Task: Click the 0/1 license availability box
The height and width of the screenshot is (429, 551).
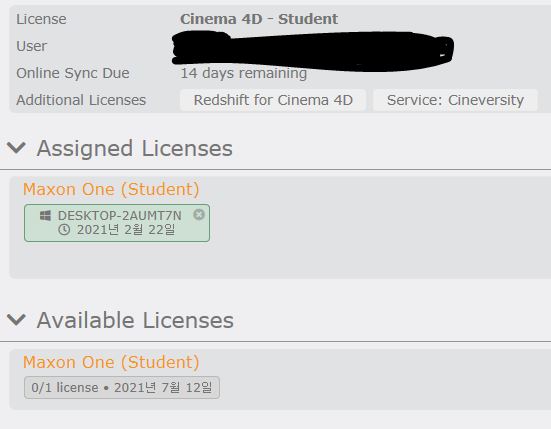Action: pyautogui.click(x=122, y=388)
